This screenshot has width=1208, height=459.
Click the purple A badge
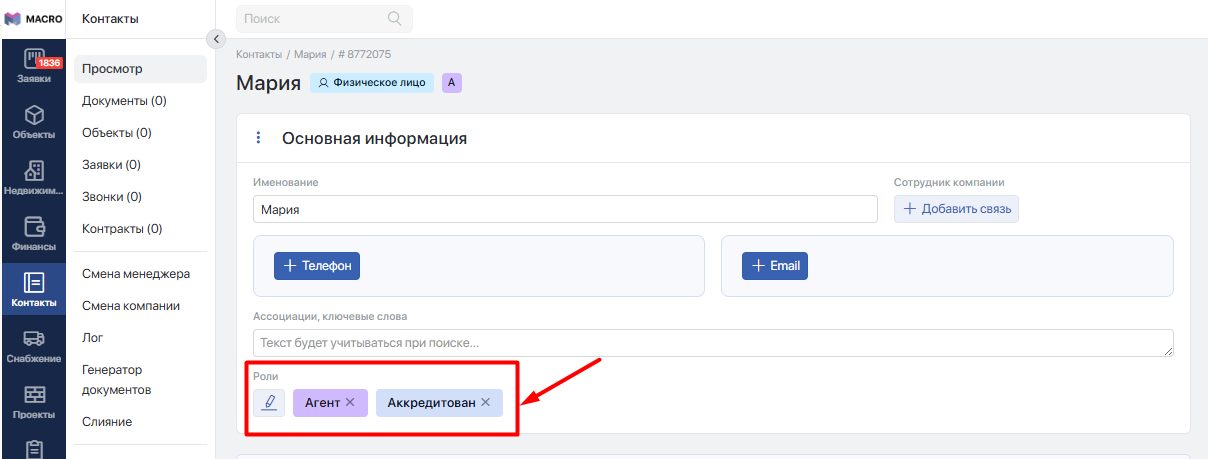[x=452, y=83]
